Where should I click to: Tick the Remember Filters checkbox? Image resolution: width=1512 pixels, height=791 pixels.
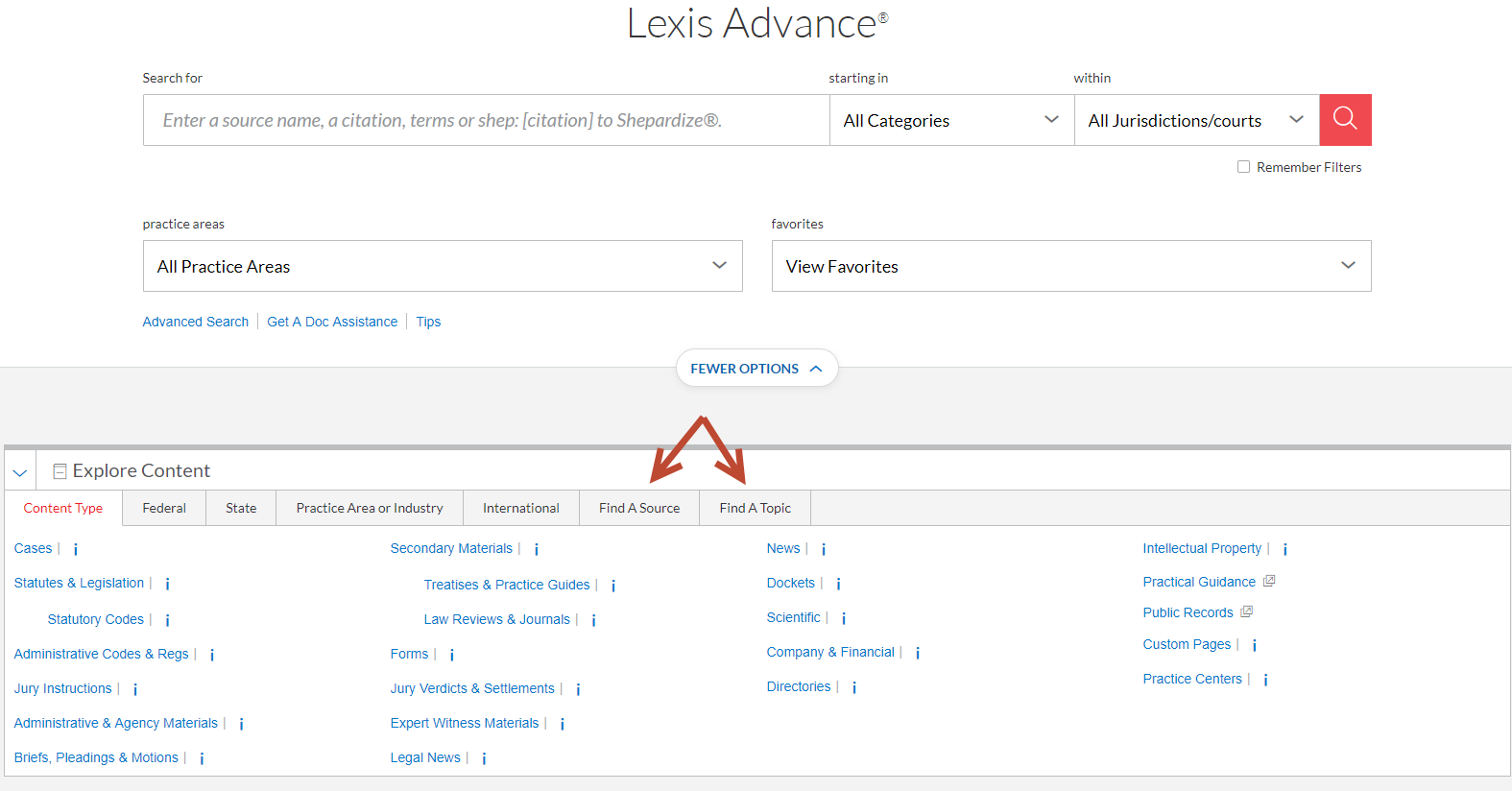pos(1244,167)
